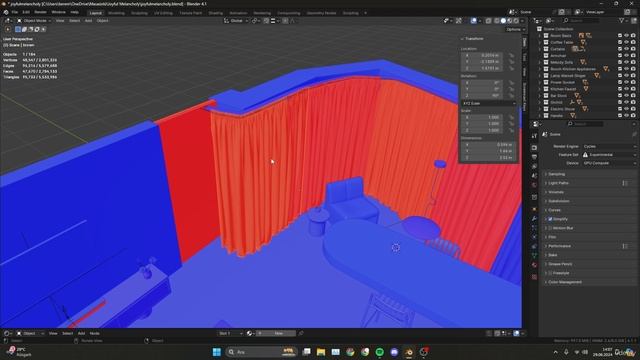Exclude Bar Stool collection from view layer
Image resolution: width=640 pixels, height=360 pixels.
click(x=620, y=96)
